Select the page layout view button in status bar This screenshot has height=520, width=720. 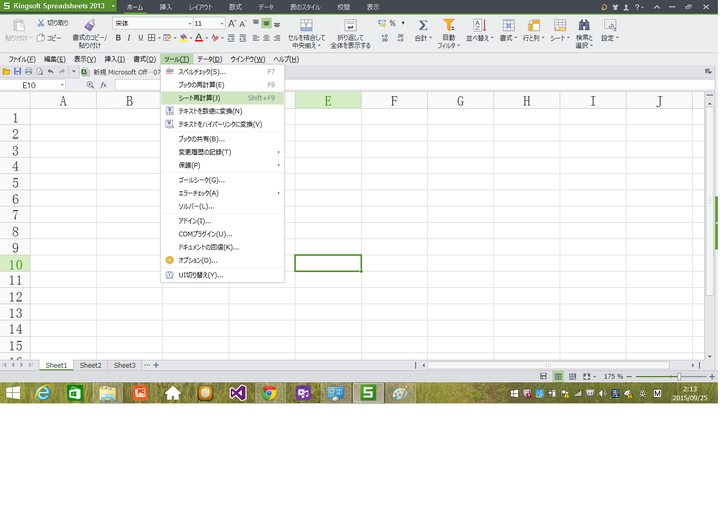pyautogui.click(x=572, y=377)
